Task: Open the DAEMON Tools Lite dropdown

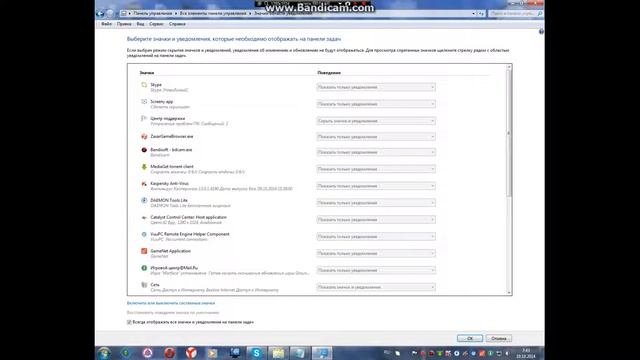Action: (376, 203)
